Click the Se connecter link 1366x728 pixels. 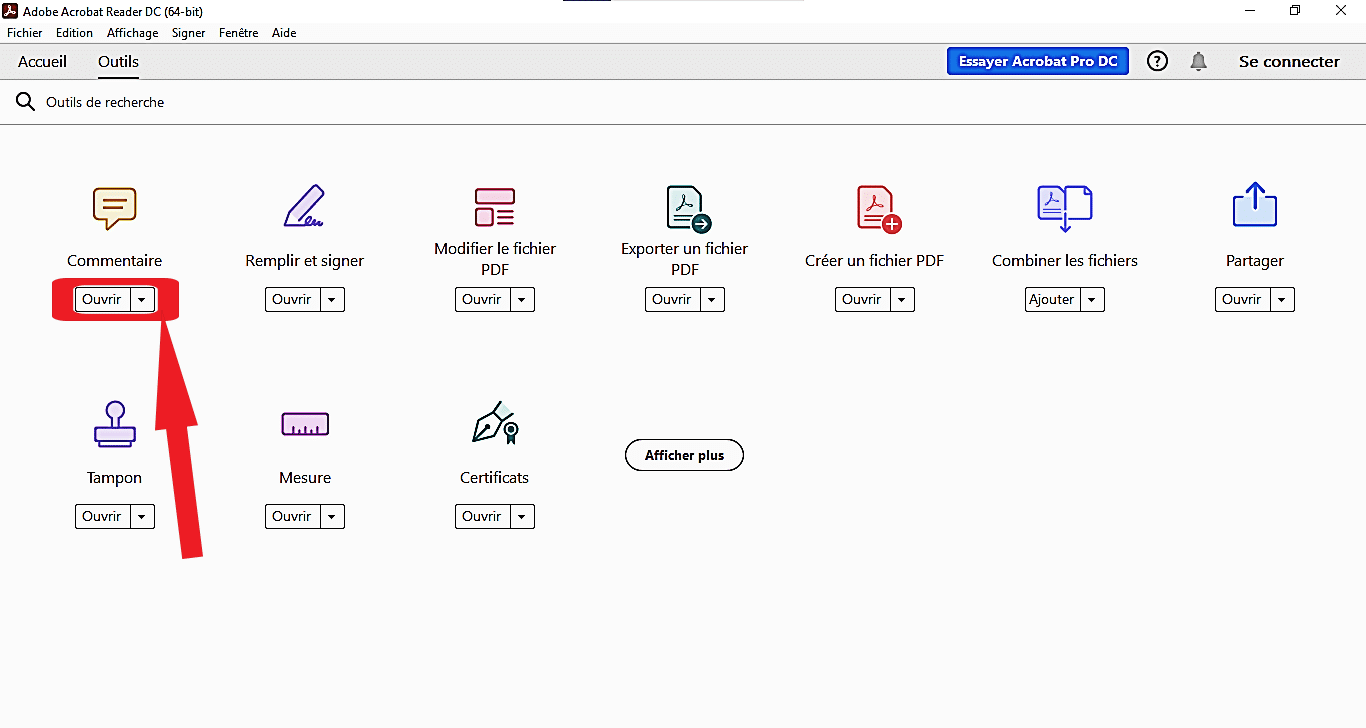tap(1289, 62)
